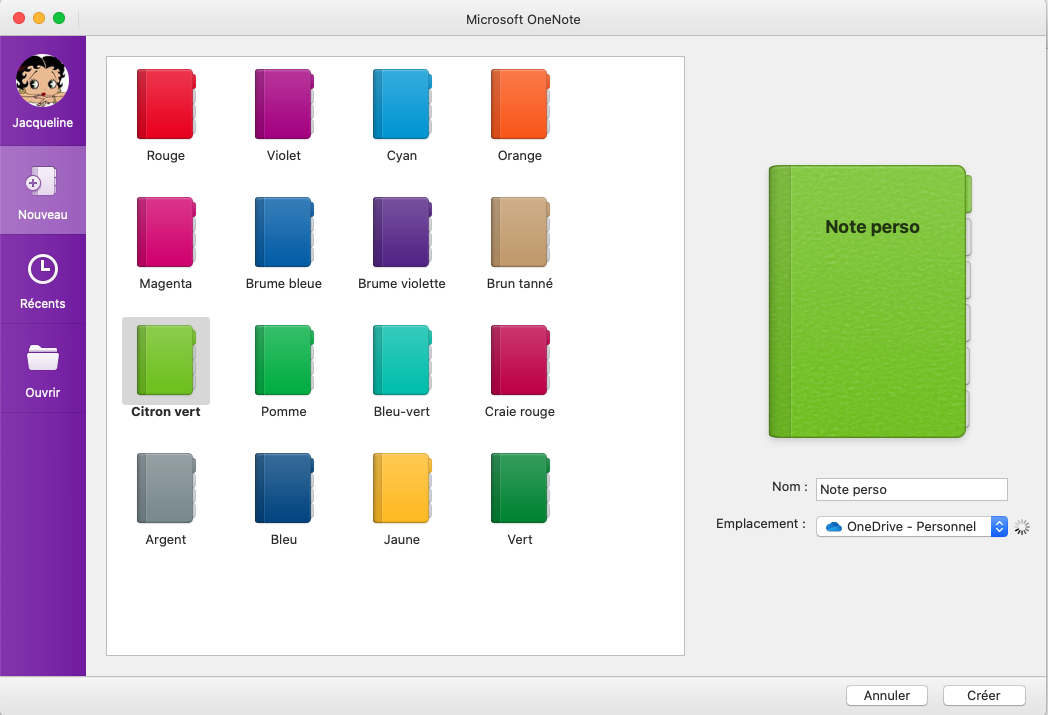This screenshot has width=1048, height=715.
Task: Open the Emplacement dropdown for OneDrive
Action: 911,526
